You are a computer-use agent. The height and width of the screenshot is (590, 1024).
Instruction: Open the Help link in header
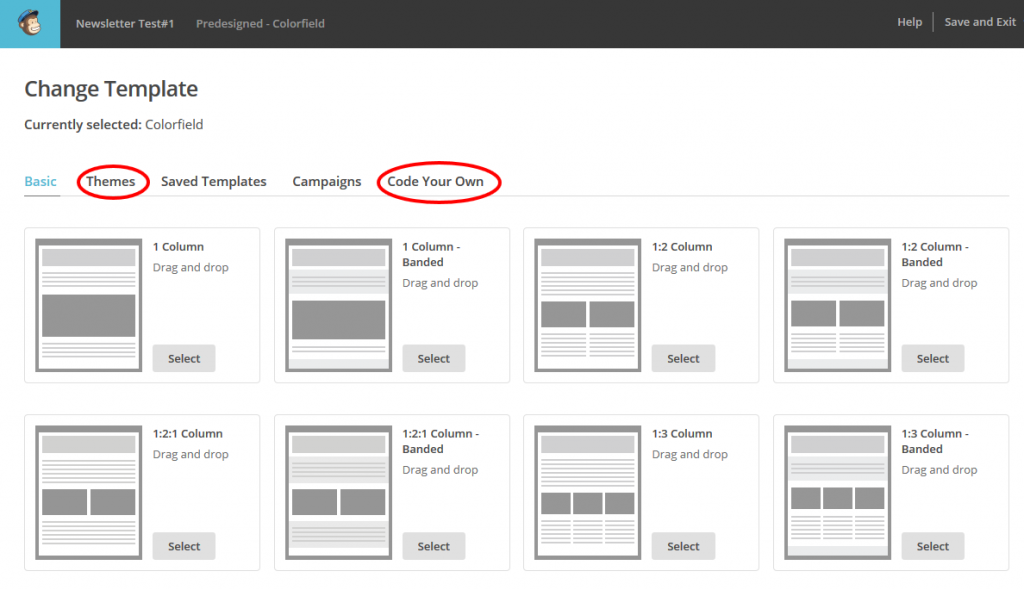click(x=909, y=22)
